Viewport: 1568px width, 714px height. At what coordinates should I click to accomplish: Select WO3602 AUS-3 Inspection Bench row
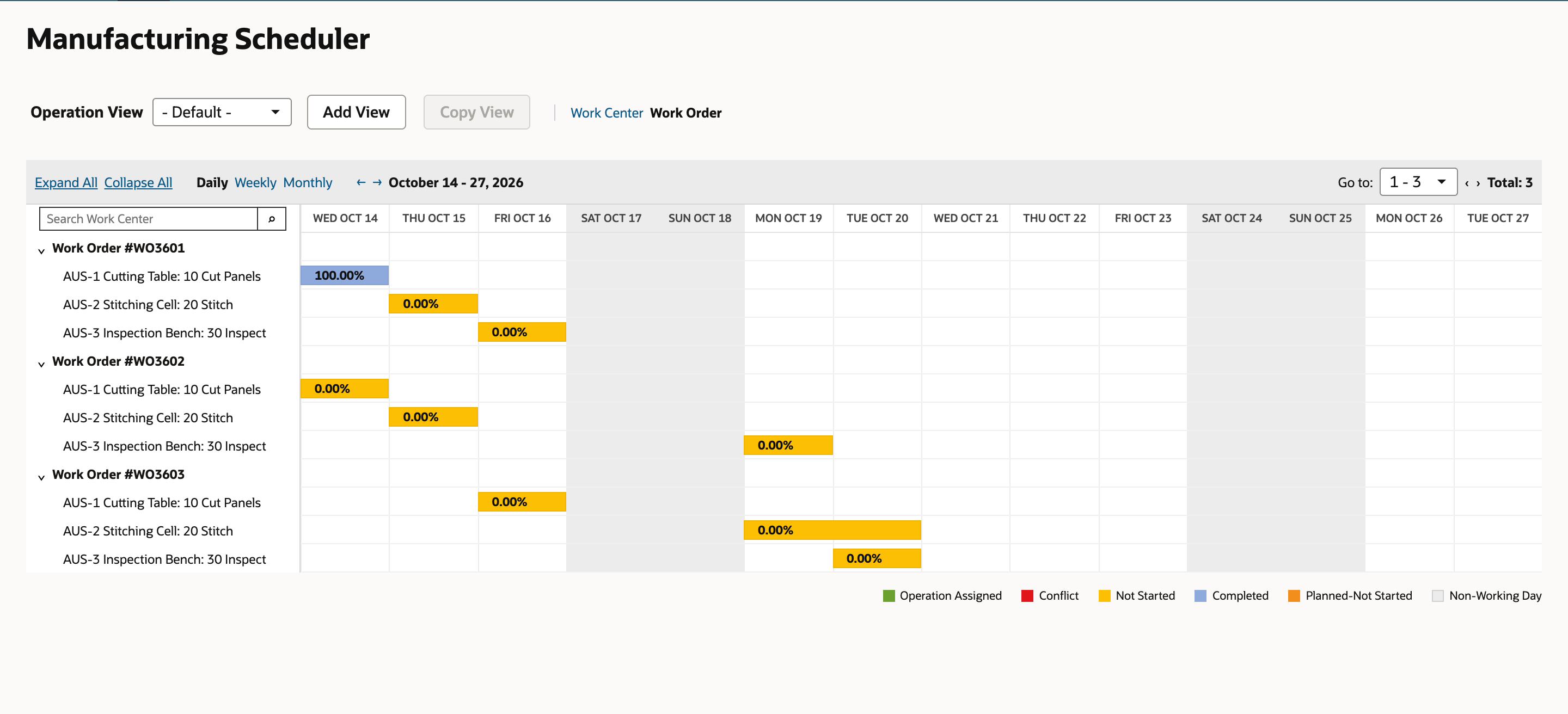point(164,446)
